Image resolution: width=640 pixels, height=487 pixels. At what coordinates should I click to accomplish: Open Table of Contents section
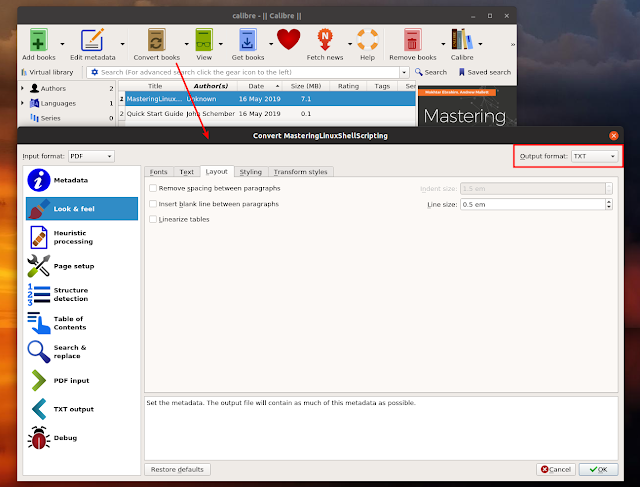(82, 323)
